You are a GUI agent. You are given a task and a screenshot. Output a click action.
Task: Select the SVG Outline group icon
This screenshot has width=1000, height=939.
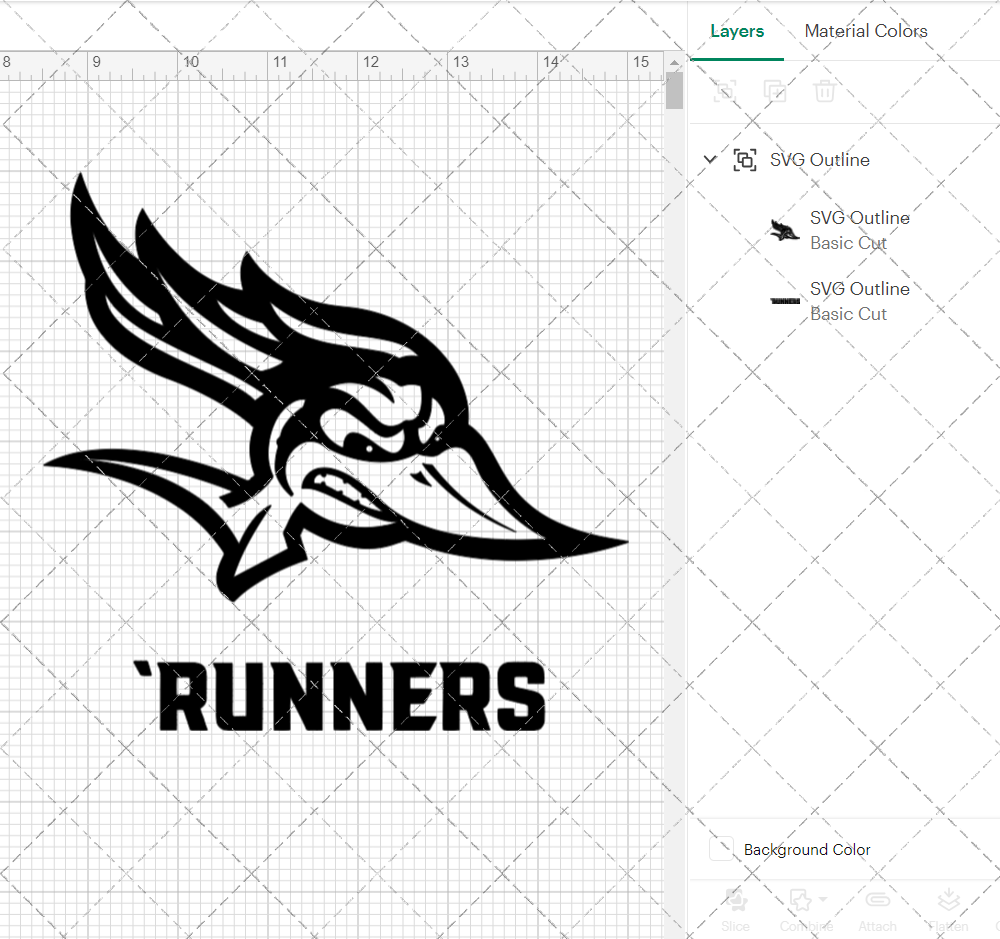[745, 159]
